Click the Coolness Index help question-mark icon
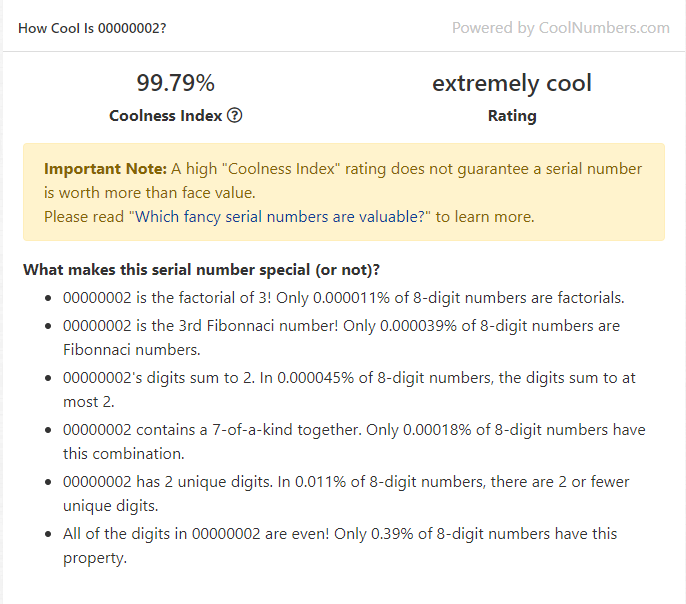Screen dimensions: 686x604 pyautogui.click(x=235, y=115)
